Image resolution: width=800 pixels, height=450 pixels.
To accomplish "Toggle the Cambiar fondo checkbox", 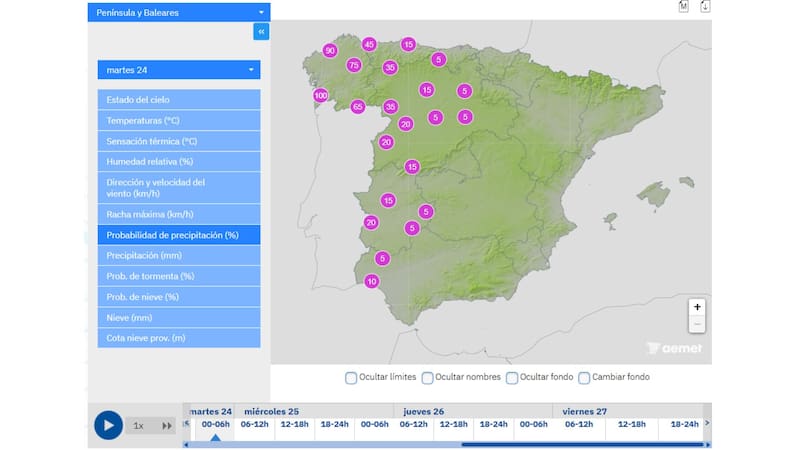I will [584, 378].
